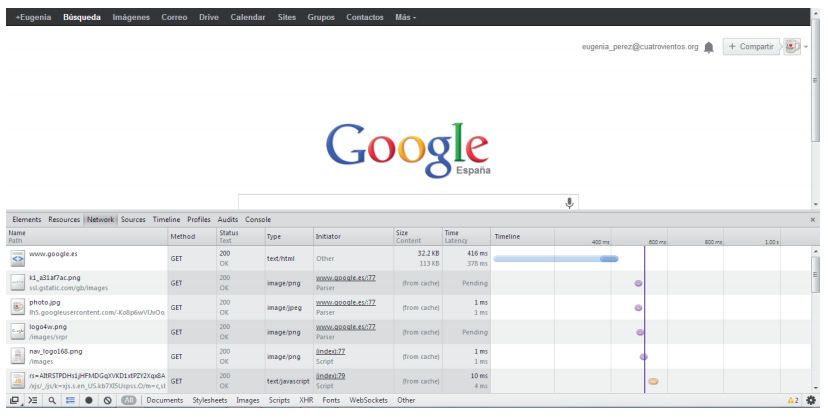Toggle small resource rows icon
Viewport: 828px width, 418px height.
click(70, 401)
